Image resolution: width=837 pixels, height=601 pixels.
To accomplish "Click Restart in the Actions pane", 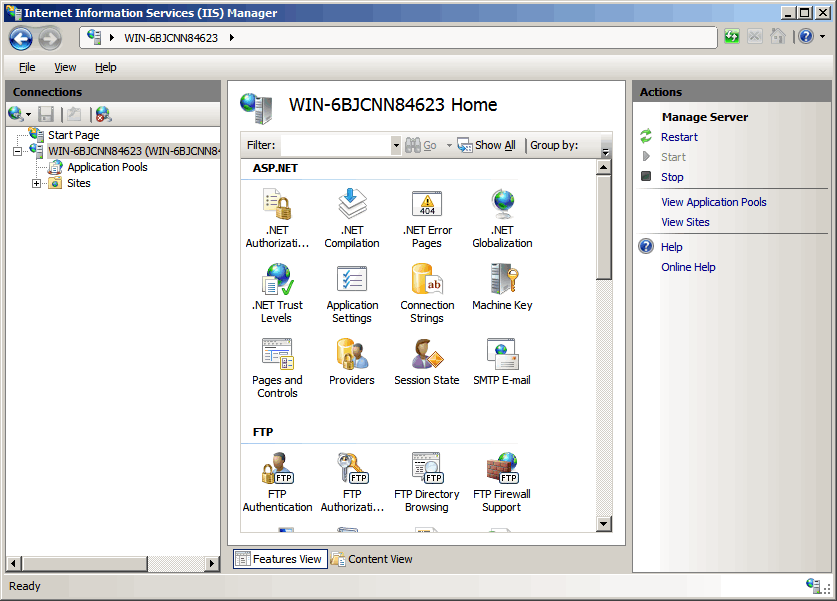I will point(679,137).
